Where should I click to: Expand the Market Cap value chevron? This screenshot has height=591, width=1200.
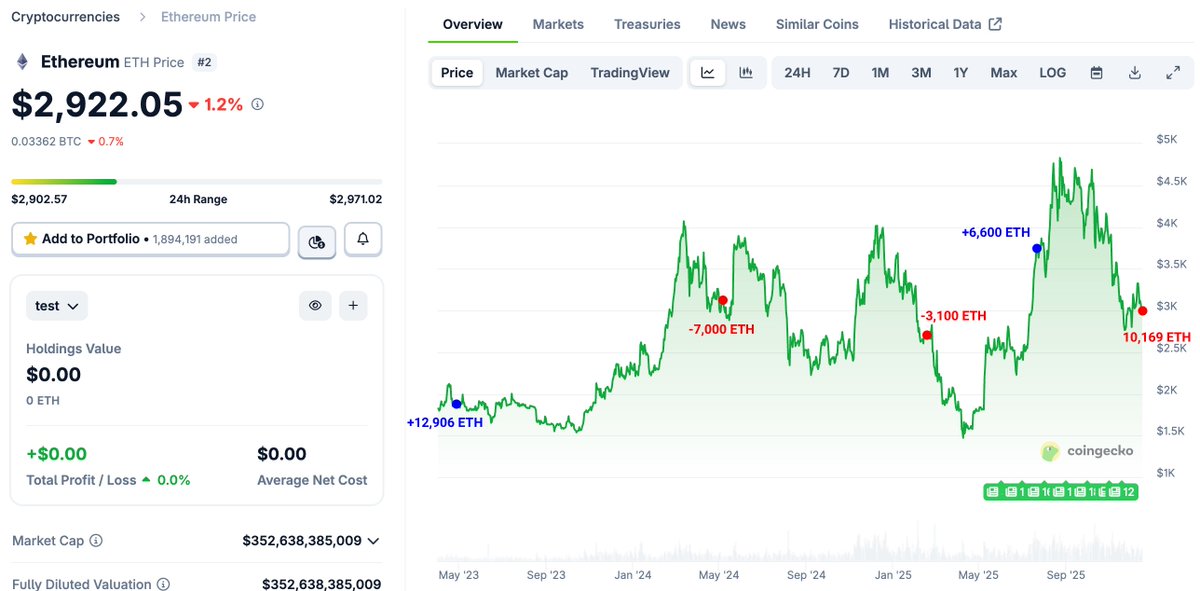pos(374,540)
